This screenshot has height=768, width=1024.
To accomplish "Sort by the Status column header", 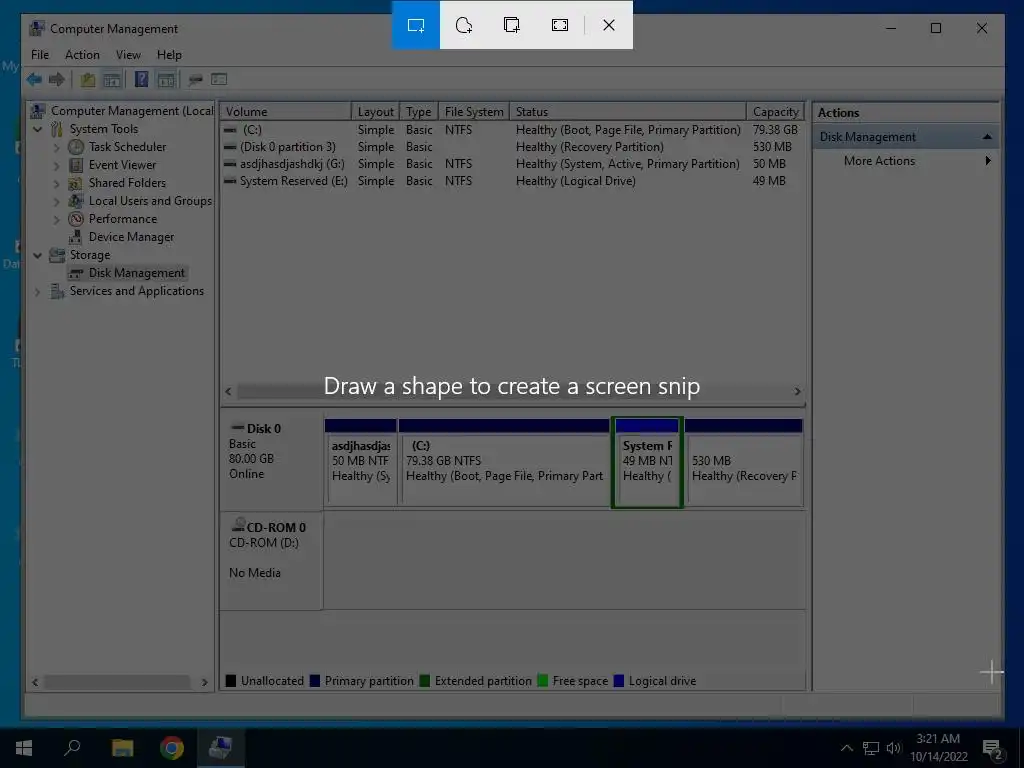I will click(628, 112).
